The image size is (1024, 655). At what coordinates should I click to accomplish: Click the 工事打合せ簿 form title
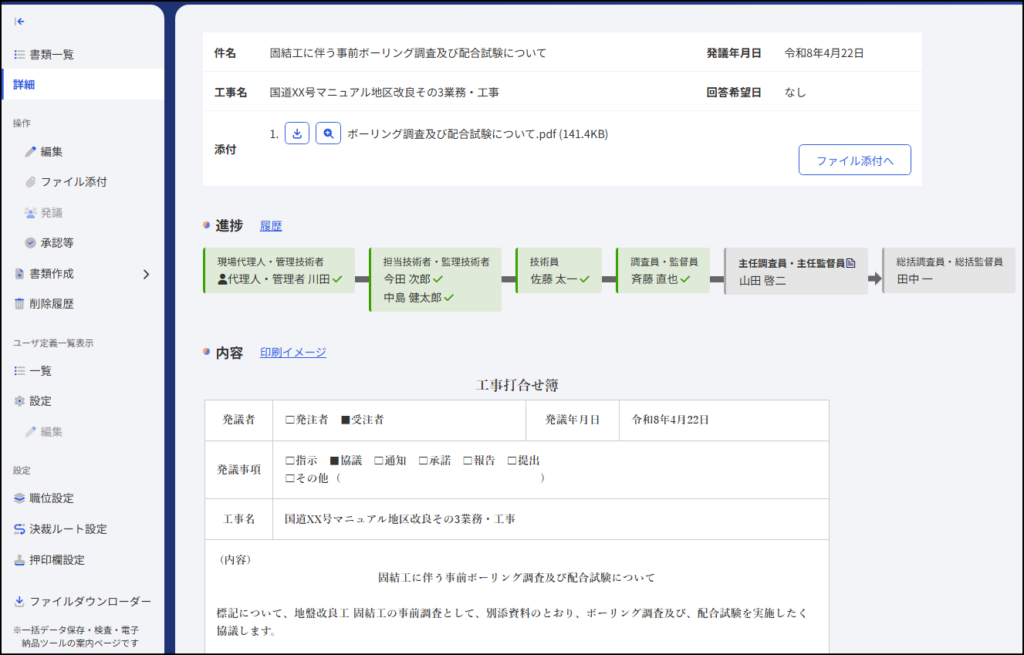(x=517, y=385)
